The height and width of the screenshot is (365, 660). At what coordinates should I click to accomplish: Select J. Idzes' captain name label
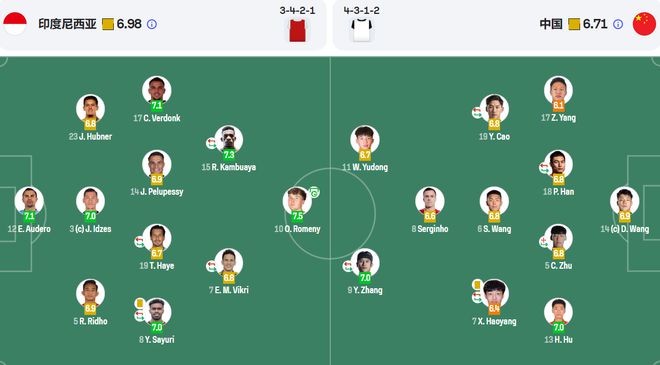pos(90,229)
